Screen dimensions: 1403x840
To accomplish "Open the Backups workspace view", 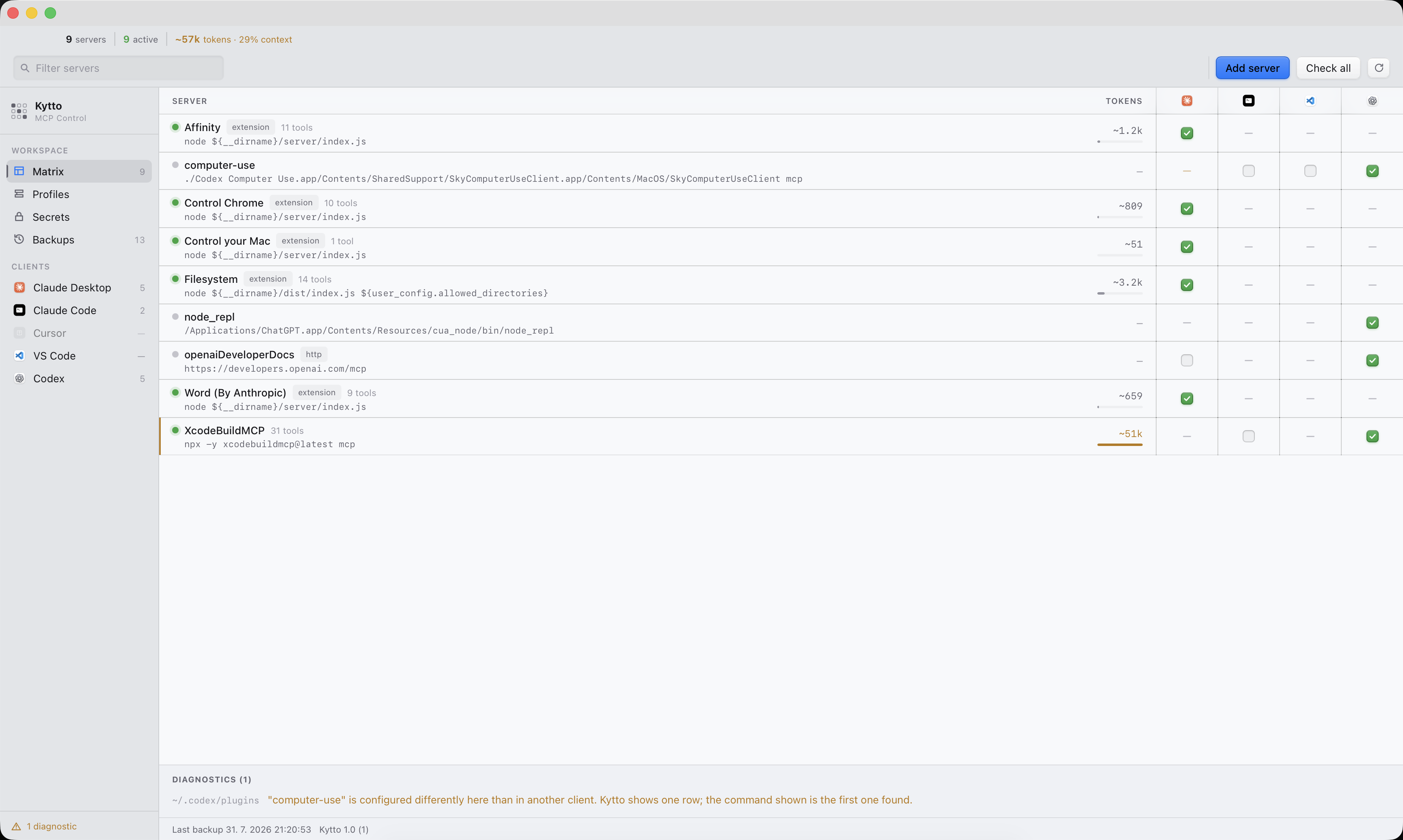I will pos(79,239).
